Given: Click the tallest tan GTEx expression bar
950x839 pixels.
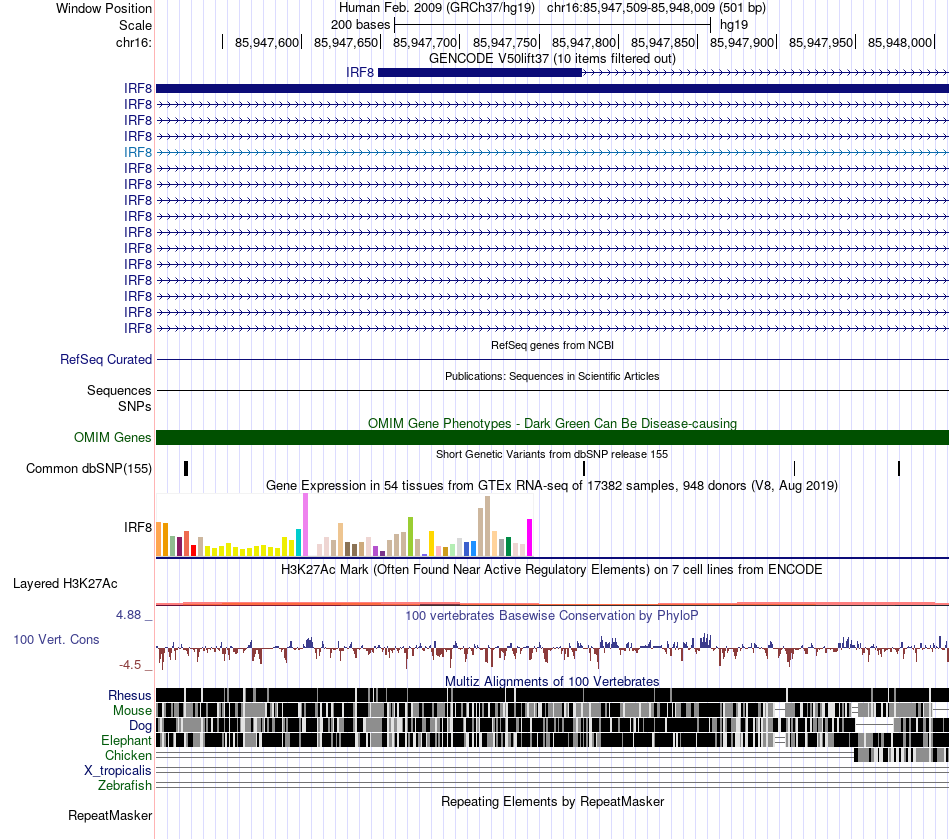Looking at the screenshot, I should pyautogui.click(x=487, y=526).
